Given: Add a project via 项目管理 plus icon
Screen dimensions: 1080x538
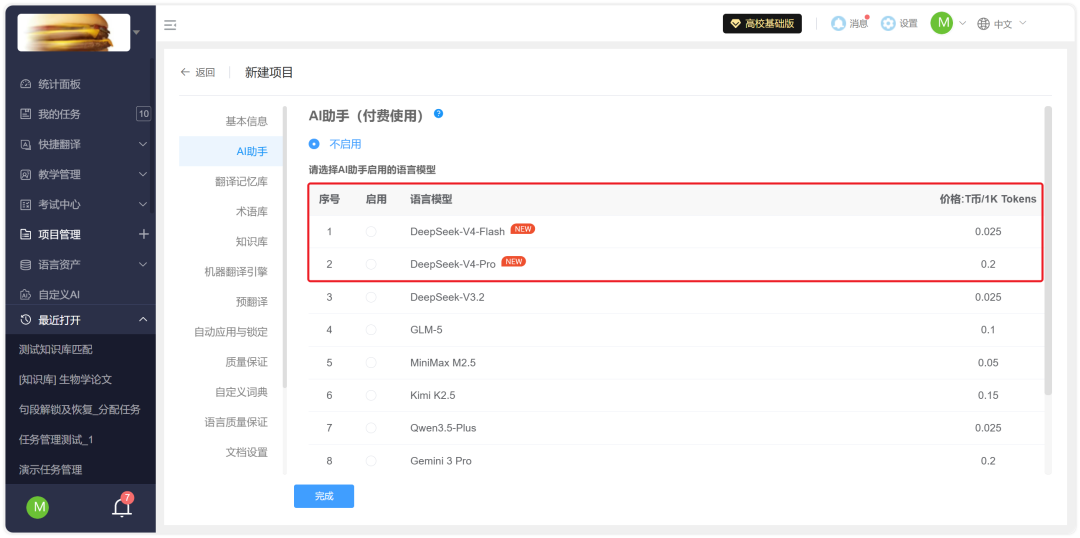Looking at the screenshot, I should tap(143, 234).
